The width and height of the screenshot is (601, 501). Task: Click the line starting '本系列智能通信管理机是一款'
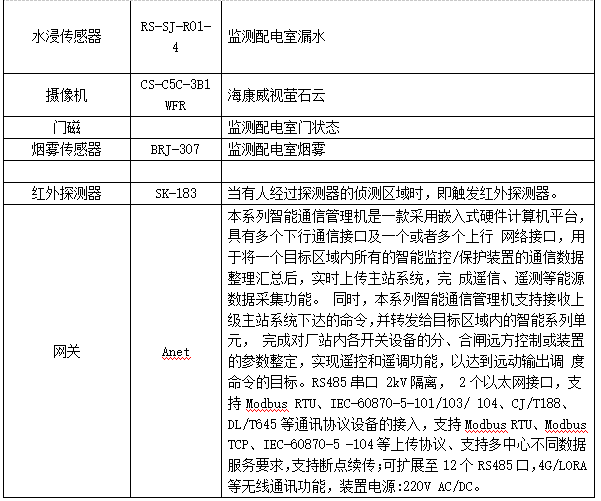coord(406,217)
